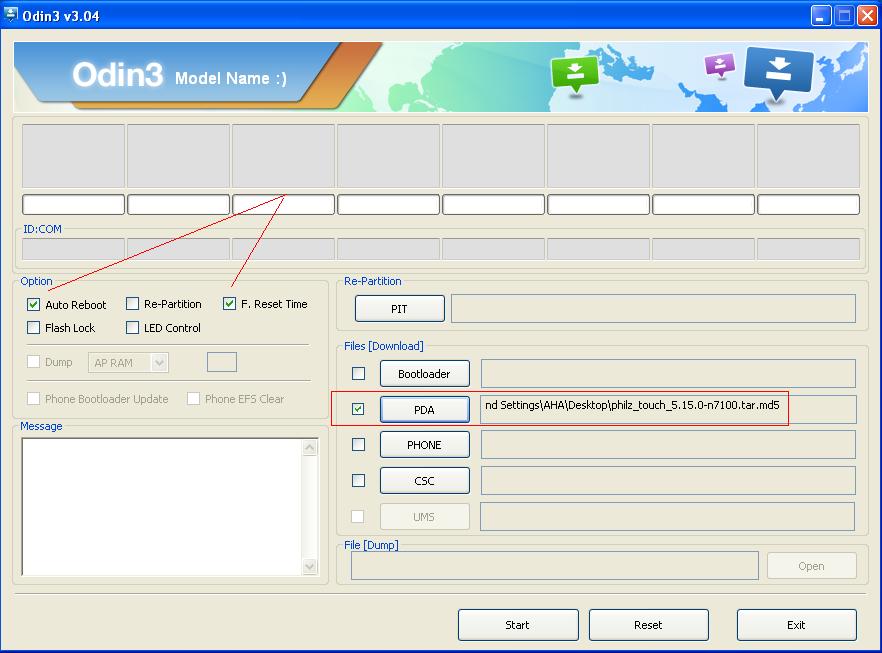The height and width of the screenshot is (653, 882).
Task: Click the large blue download bubble icon
Action: [x=778, y=73]
